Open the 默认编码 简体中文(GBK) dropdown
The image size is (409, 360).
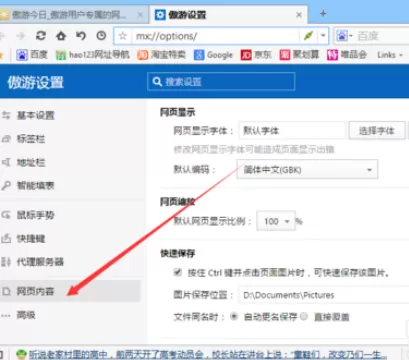click(307, 170)
